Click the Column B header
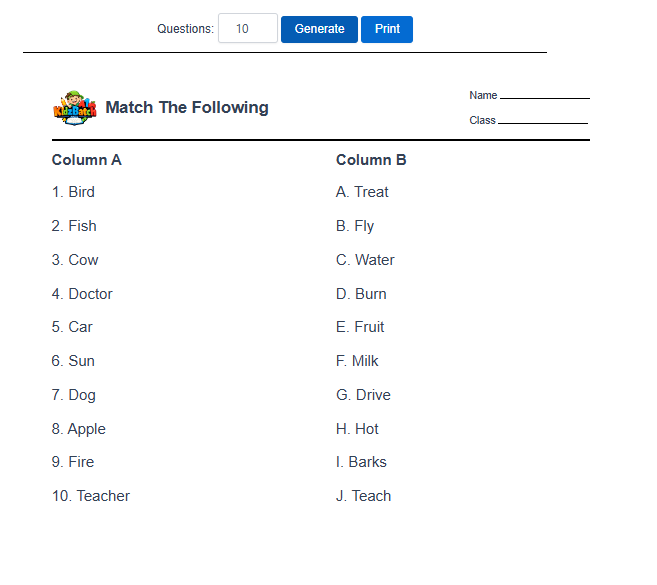 tap(371, 160)
